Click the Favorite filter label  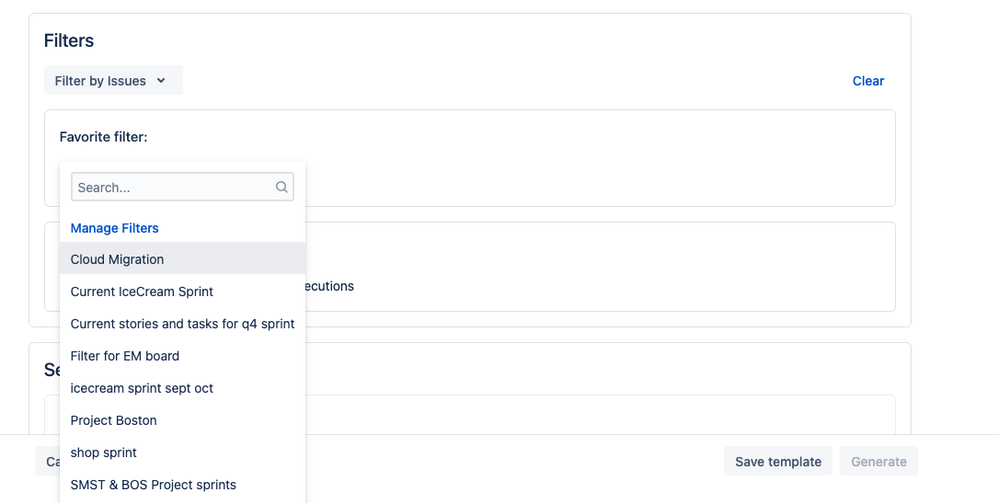[103, 136]
